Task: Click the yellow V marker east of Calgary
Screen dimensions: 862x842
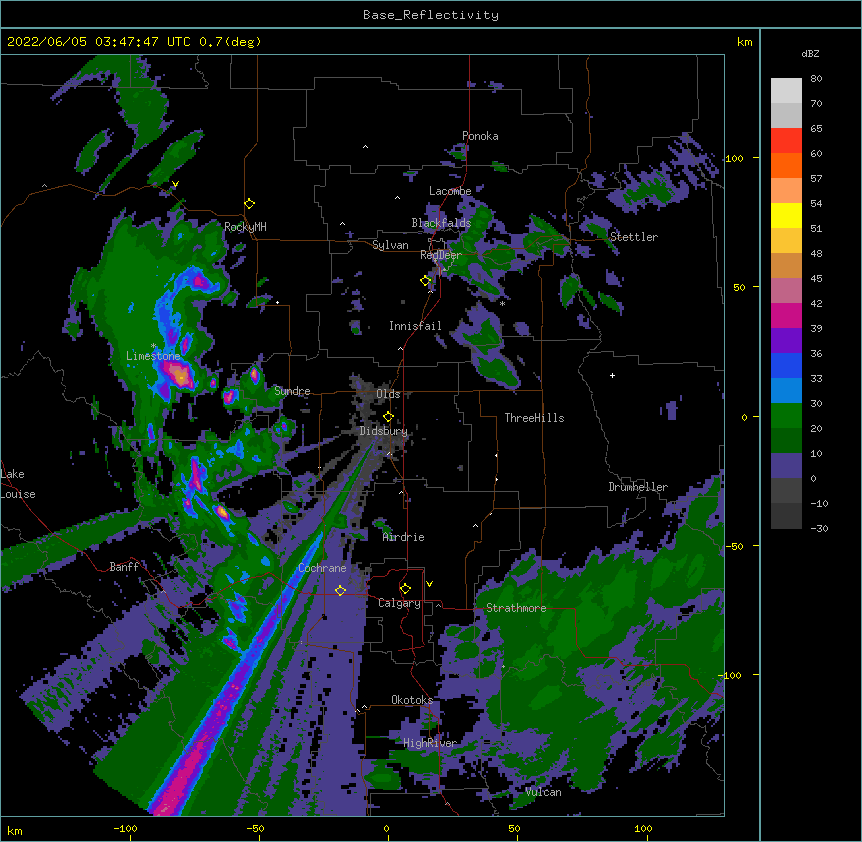Action: pyautogui.click(x=429, y=584)
